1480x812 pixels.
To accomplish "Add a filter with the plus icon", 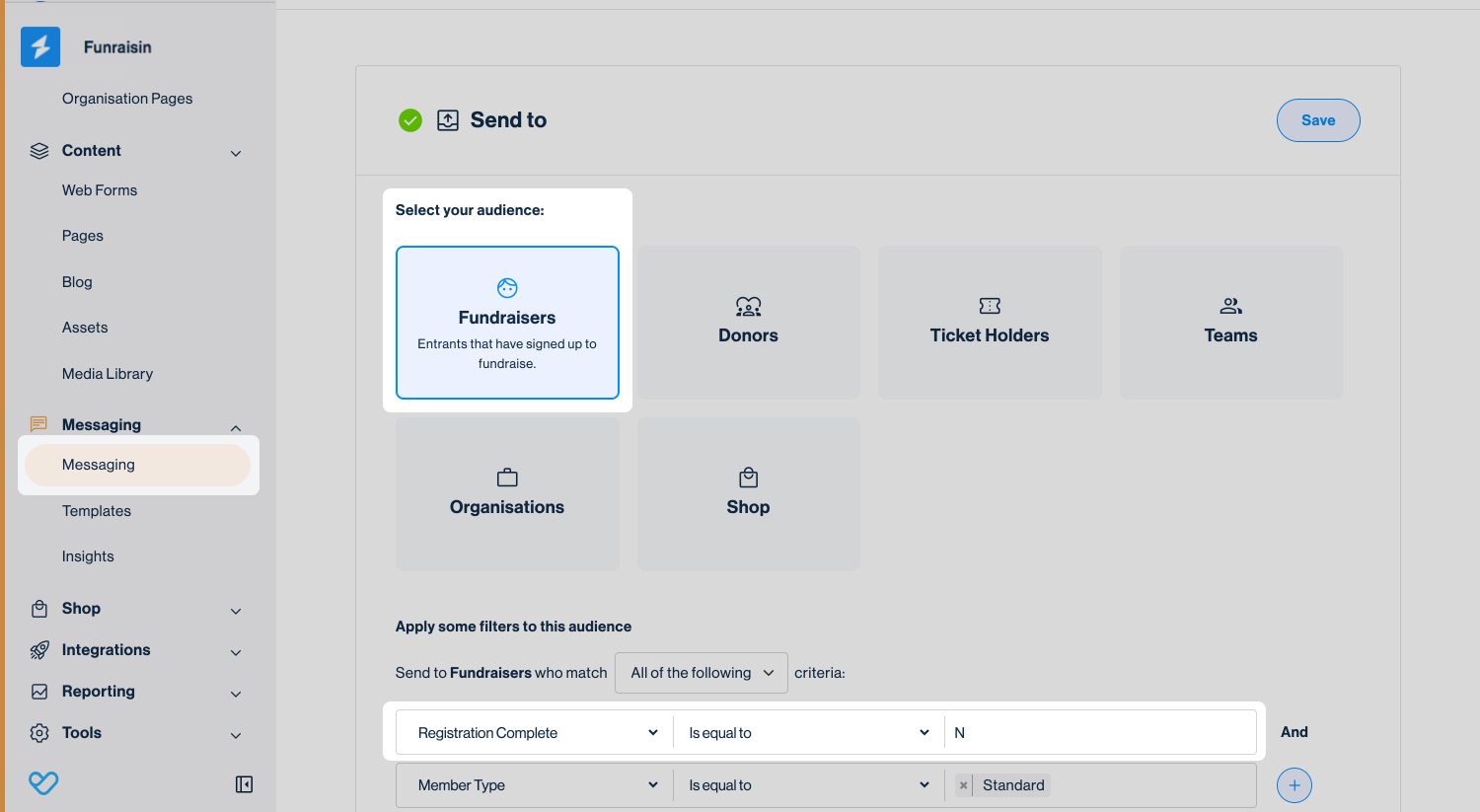I will [1294, 785].
